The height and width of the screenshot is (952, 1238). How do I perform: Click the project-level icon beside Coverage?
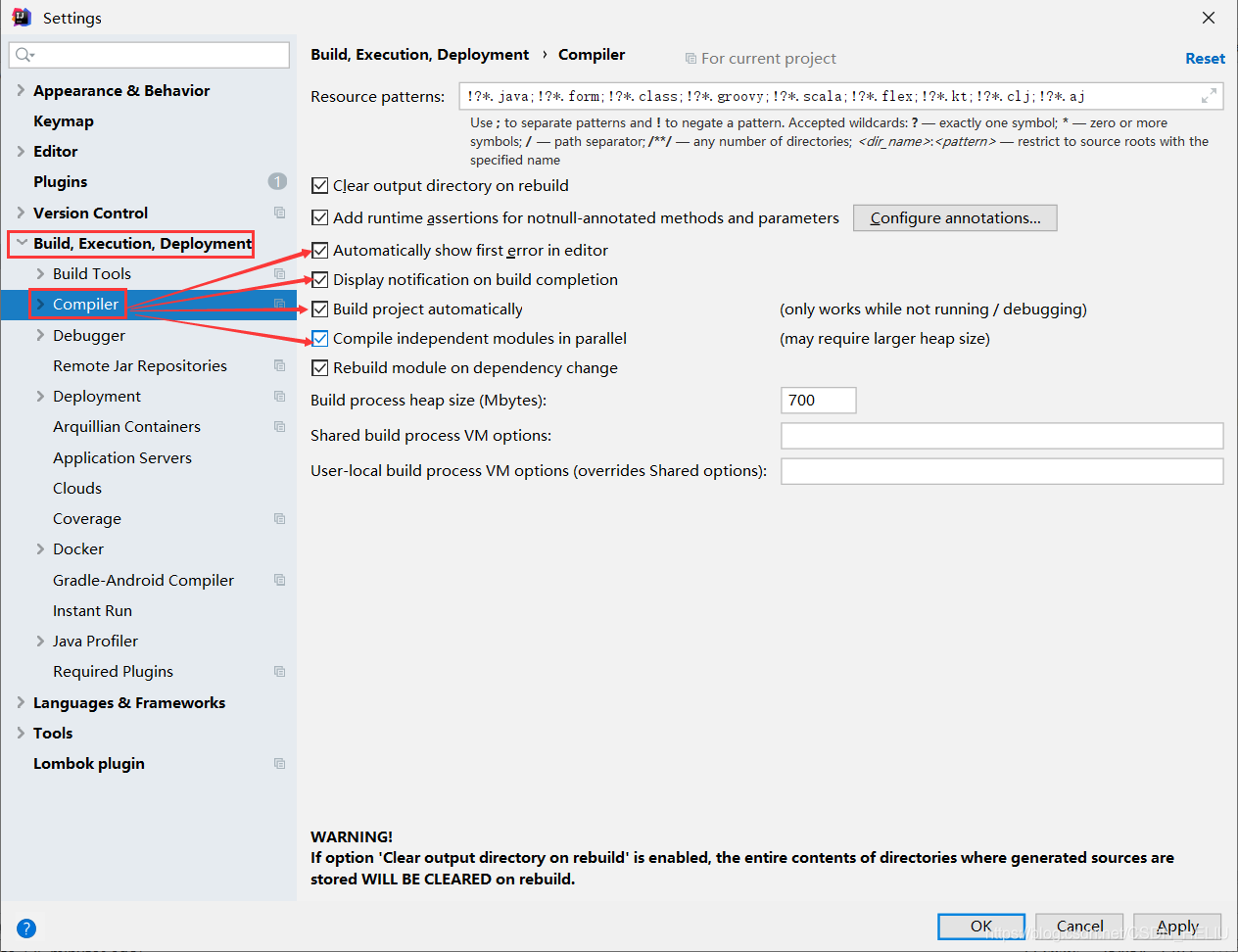tap(279, 518)
